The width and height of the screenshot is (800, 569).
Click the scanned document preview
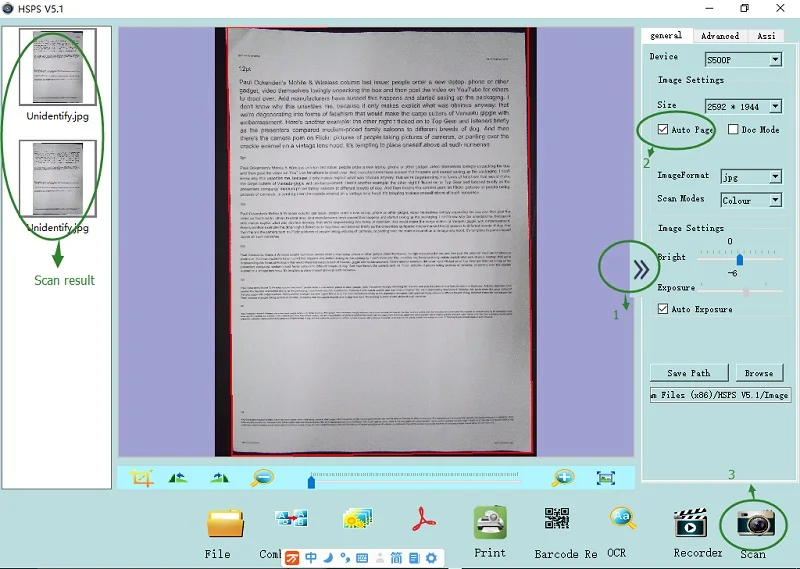point(376,241)
